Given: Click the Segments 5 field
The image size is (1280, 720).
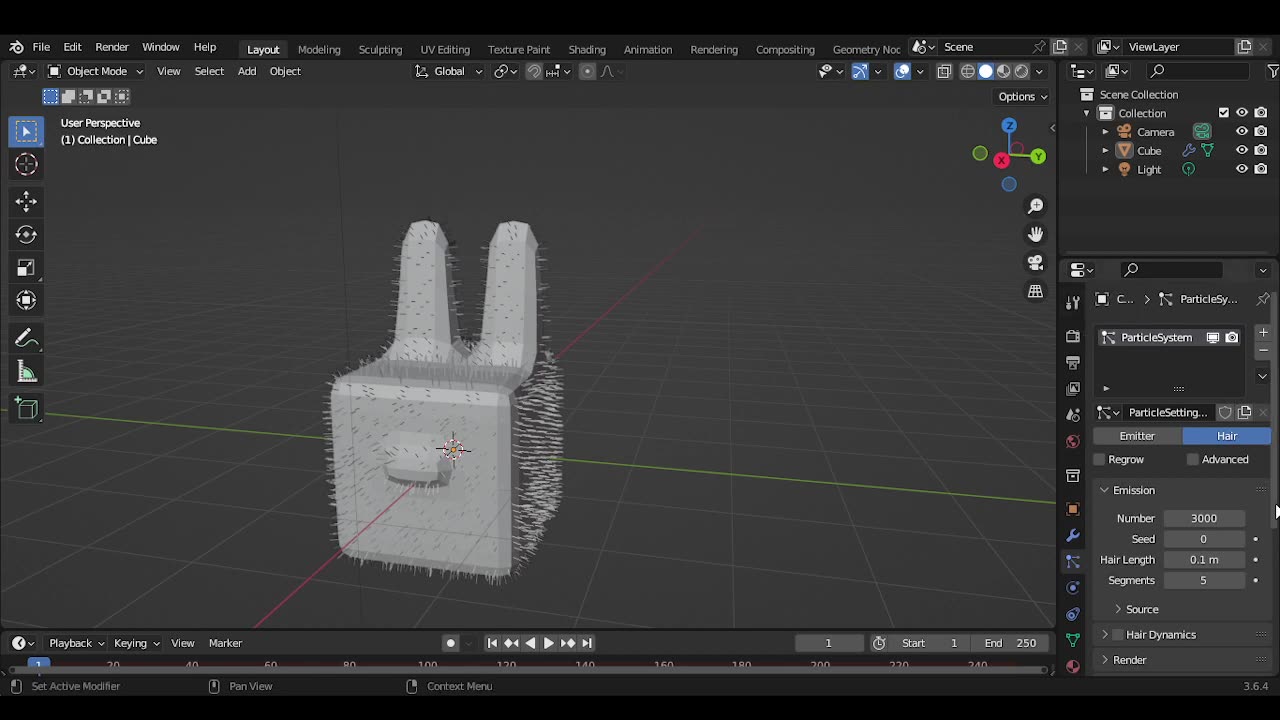Looking at the screenshot, I should [1204, 581].
